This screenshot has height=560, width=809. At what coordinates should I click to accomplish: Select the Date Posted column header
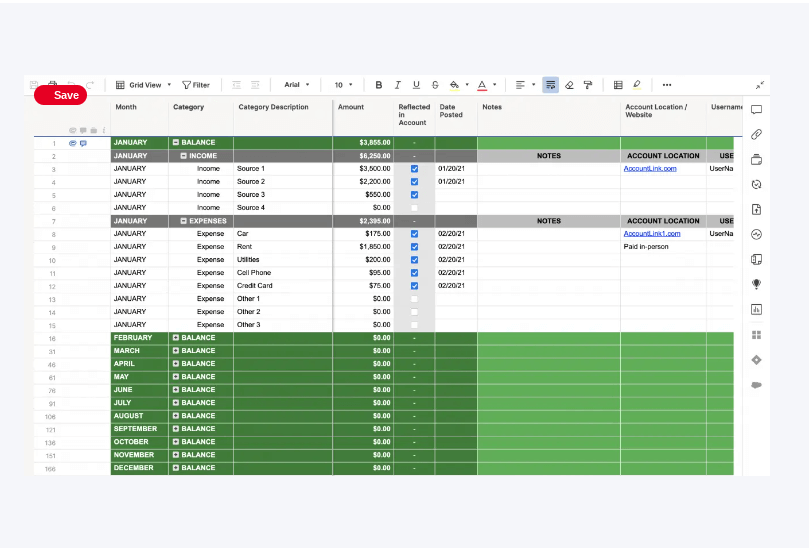(456, 117)
